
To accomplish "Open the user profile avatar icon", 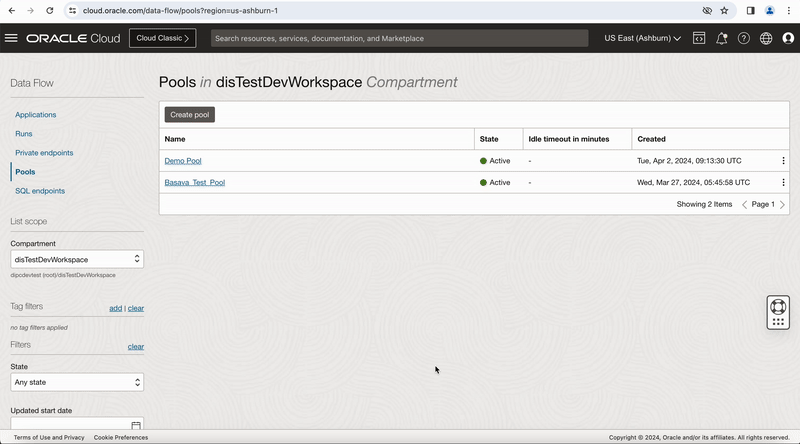I will (x=788, y=38).
